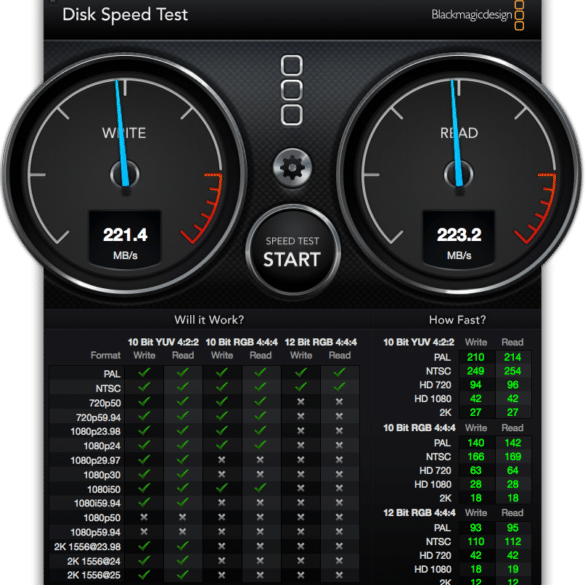
Task: Click the 214 PAL read speed value
Action: (513, 357)
